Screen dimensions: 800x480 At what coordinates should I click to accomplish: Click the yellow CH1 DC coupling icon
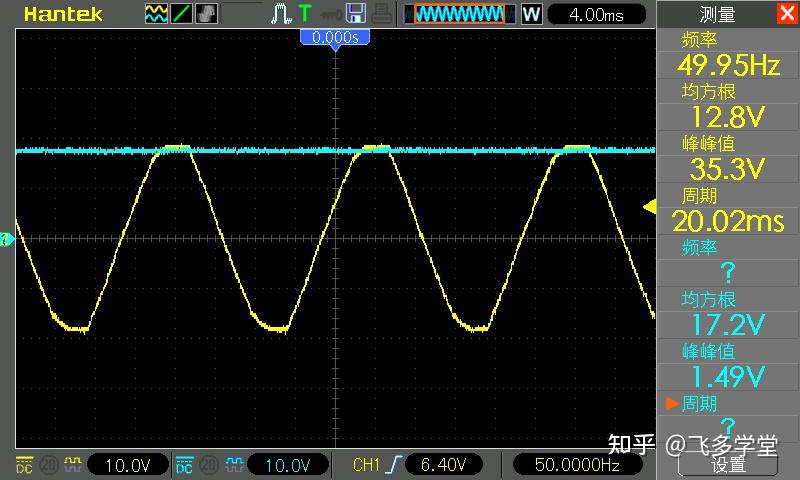point(24,465)
